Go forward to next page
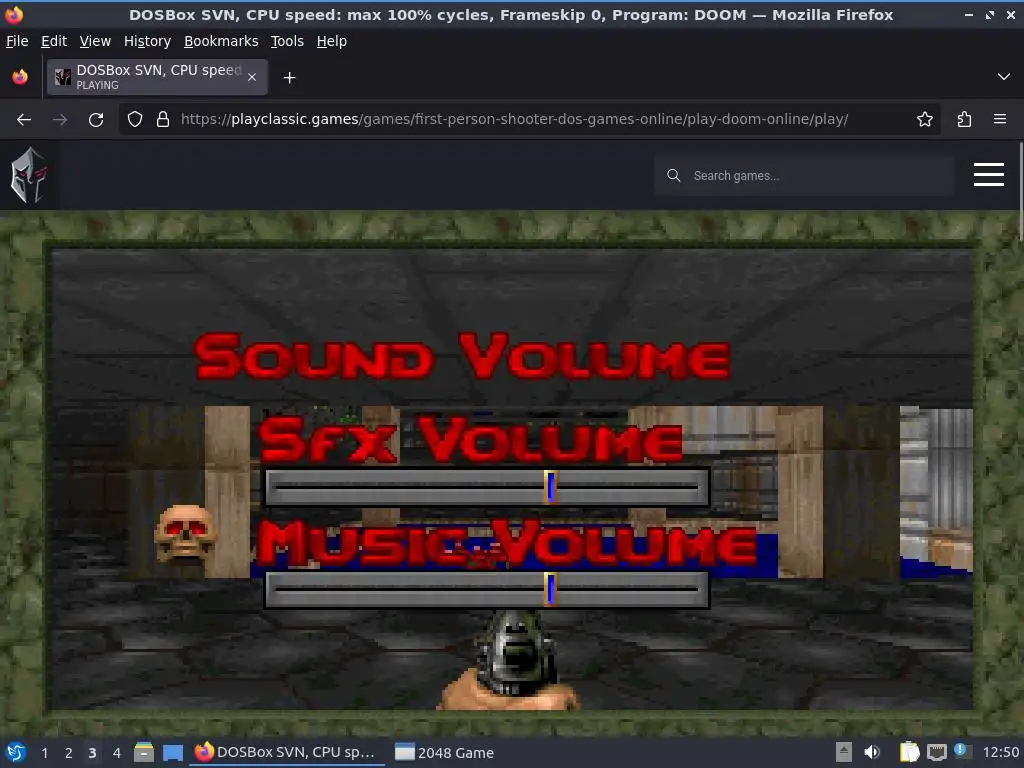 click(x=60, y=120)
